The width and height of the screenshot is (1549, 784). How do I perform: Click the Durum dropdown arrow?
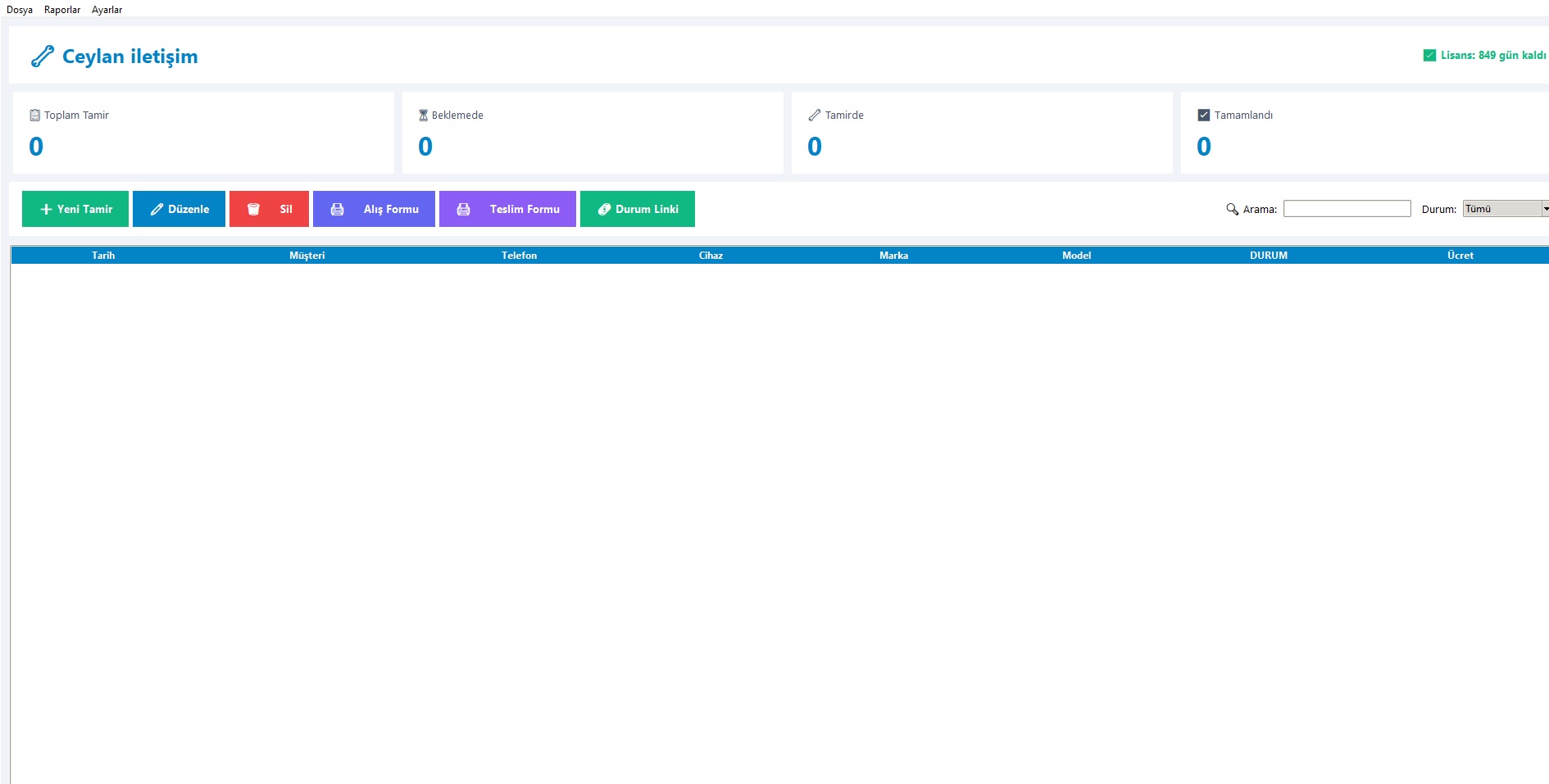[1545, 209]
